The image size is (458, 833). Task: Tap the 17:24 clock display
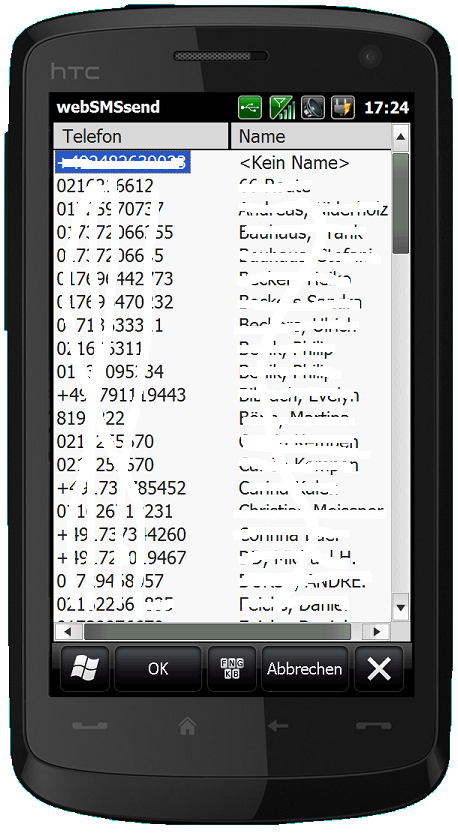(386, 107)
